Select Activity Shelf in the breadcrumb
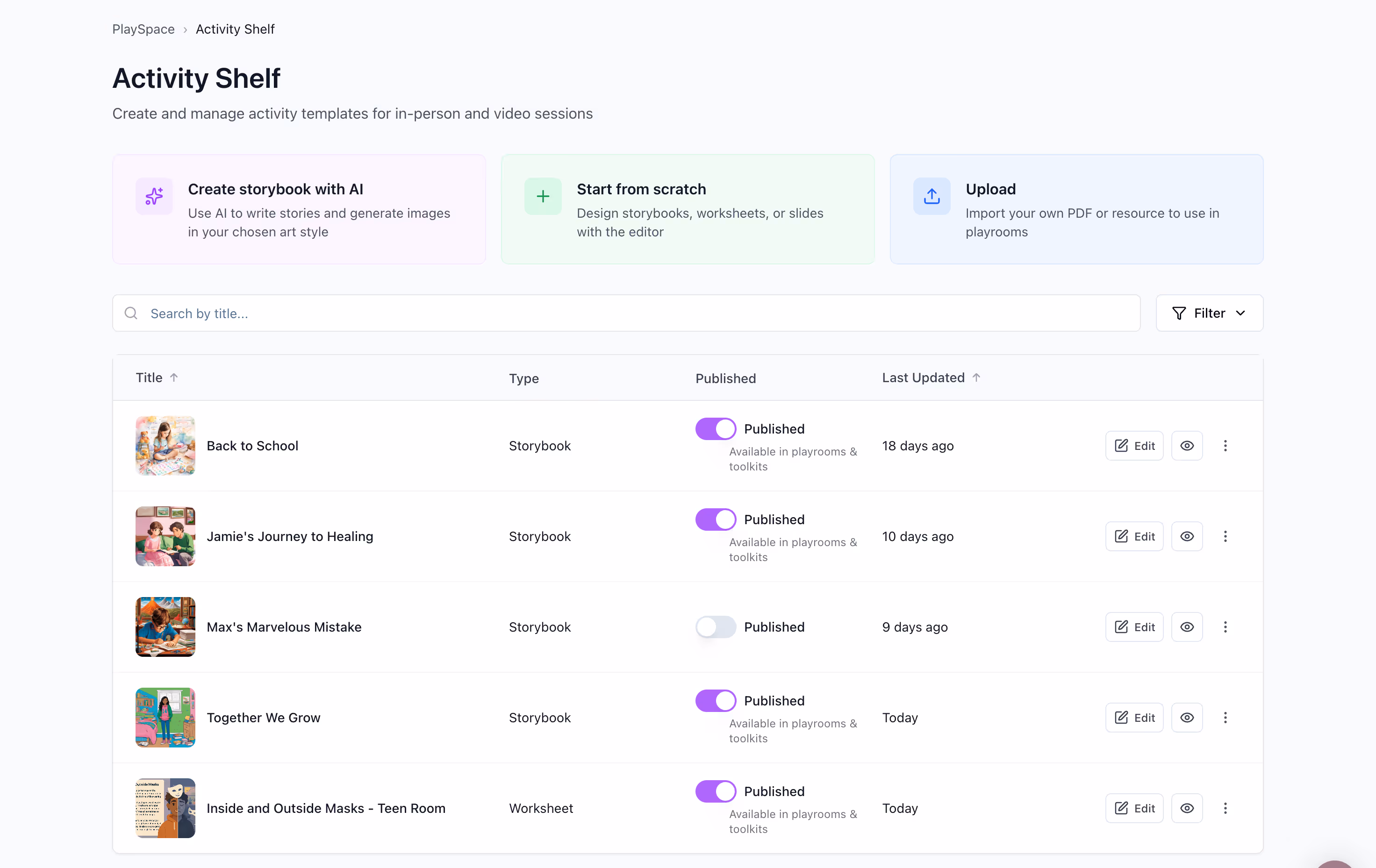This screenshot has height=868, width=1376. coord(235,28)
